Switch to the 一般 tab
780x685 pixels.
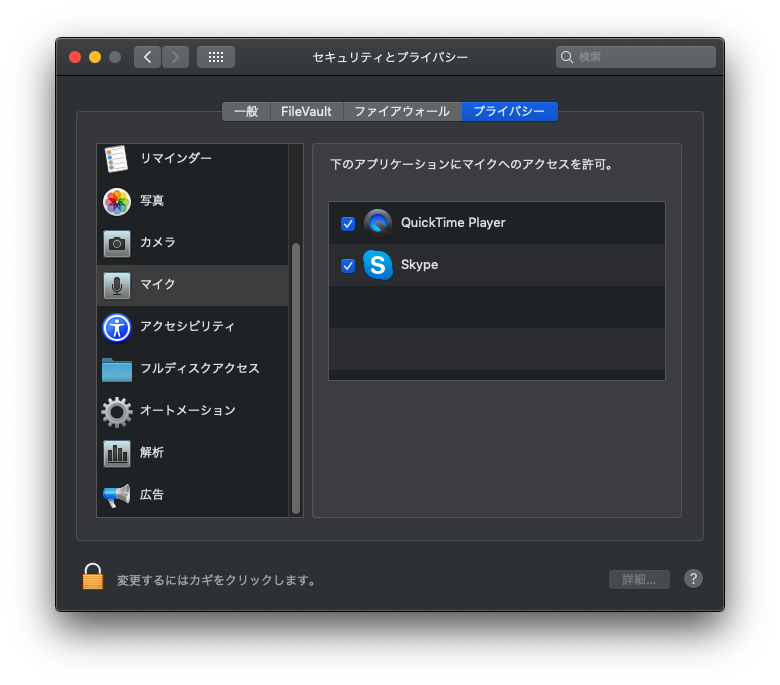point(246,111)
